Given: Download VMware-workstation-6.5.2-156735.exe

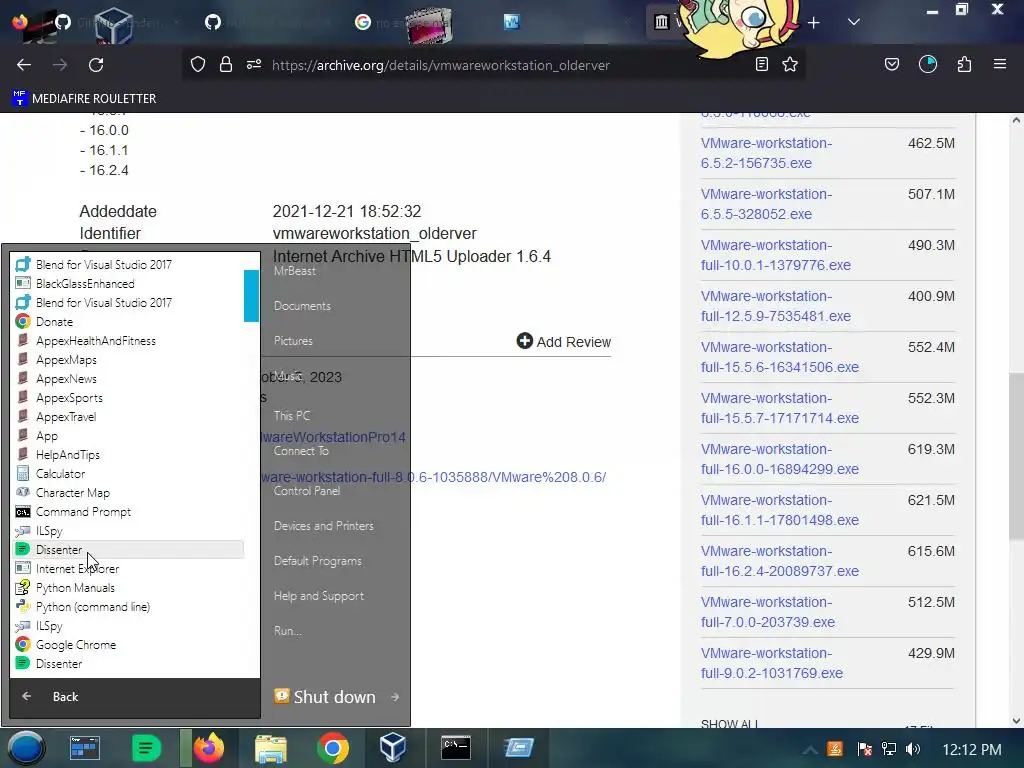Looking at the screenshot, I should 766,153.
